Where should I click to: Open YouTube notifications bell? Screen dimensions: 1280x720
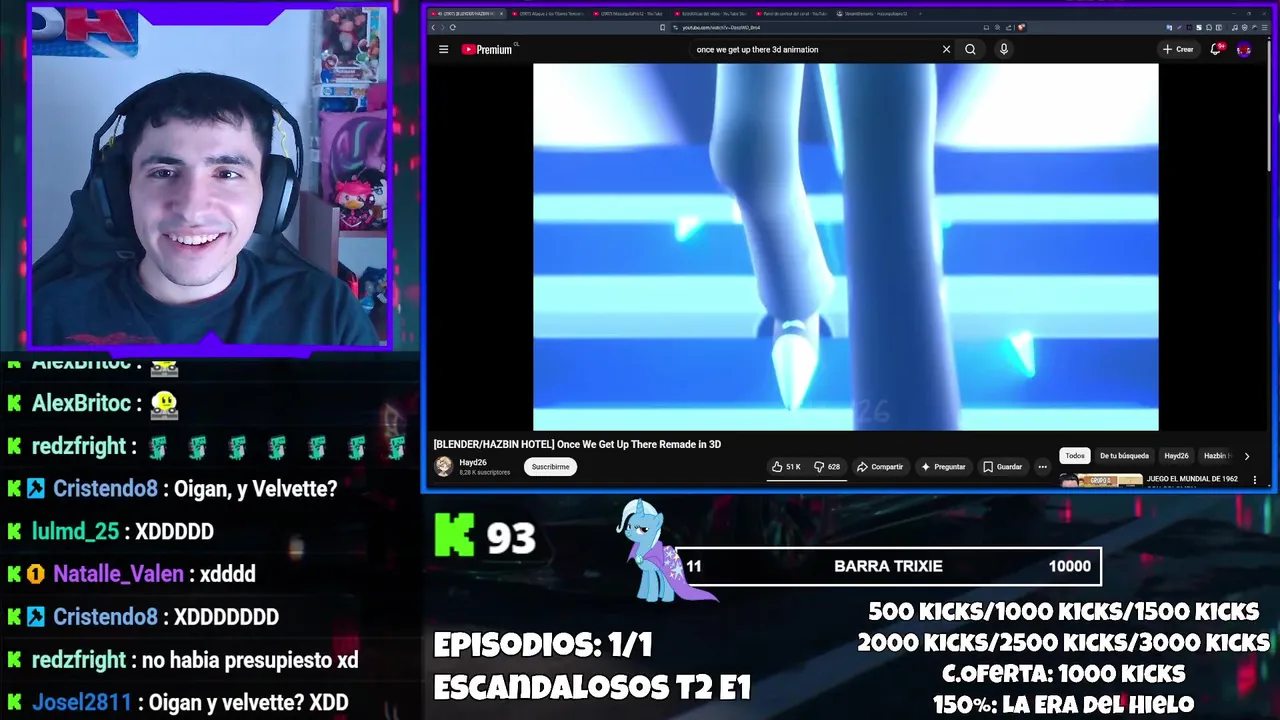(x=1216, y=49)
